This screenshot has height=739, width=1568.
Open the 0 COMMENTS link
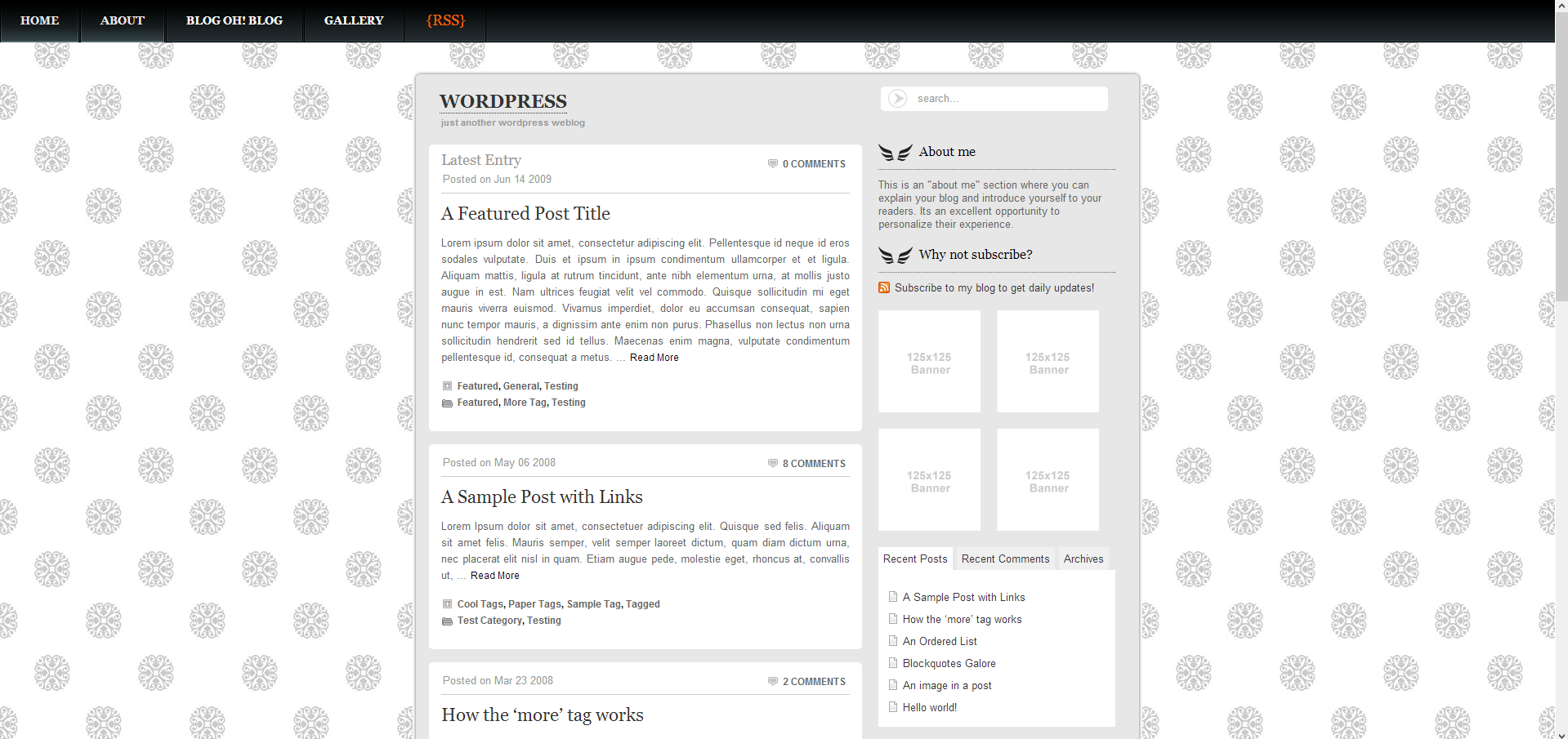814,164
